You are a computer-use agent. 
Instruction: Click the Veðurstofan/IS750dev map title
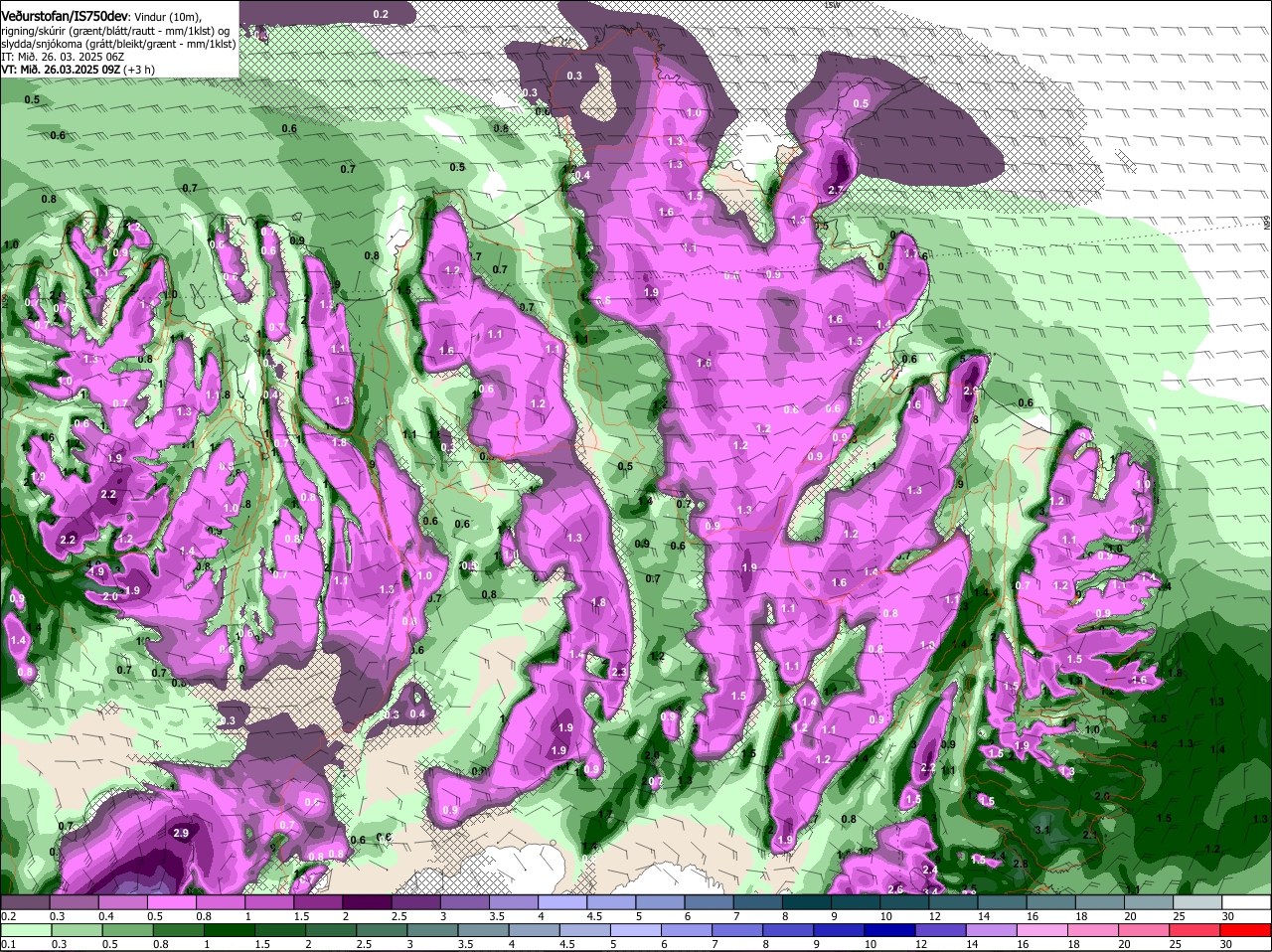tap(65, 15)
